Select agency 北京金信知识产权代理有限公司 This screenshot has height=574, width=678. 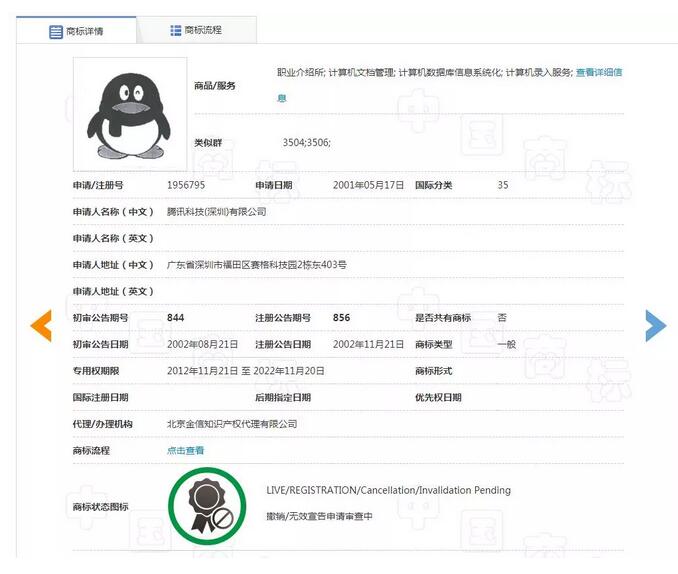(232, 424)
